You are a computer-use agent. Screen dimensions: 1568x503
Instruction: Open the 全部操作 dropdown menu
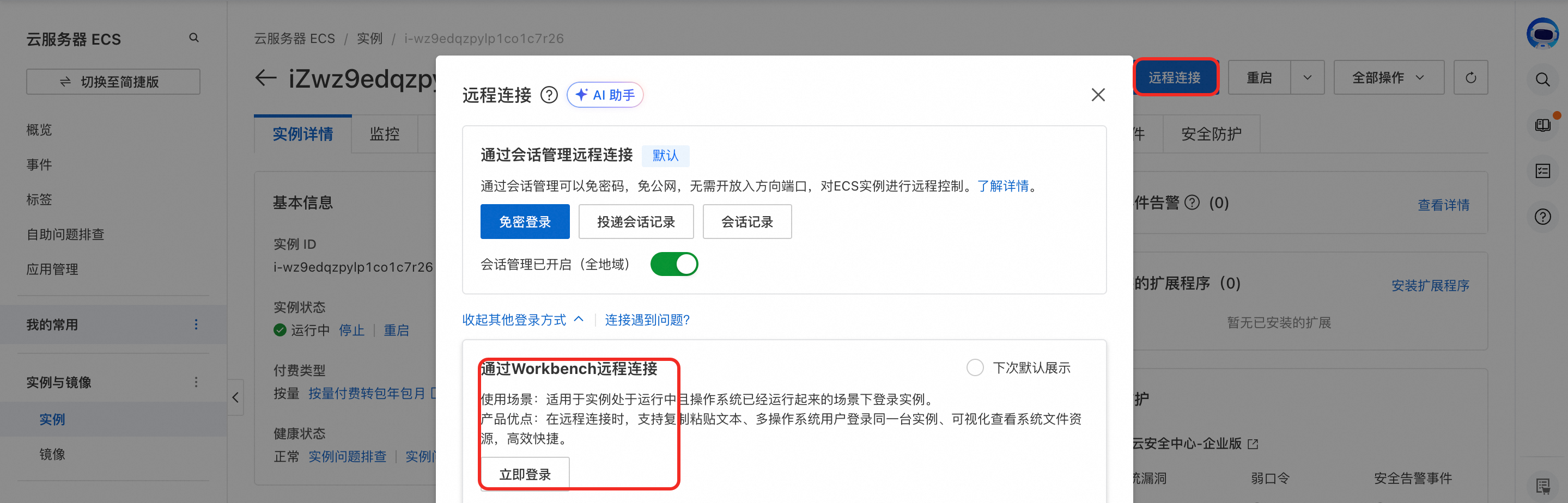pyautogui.click(x=1388, y=77)
